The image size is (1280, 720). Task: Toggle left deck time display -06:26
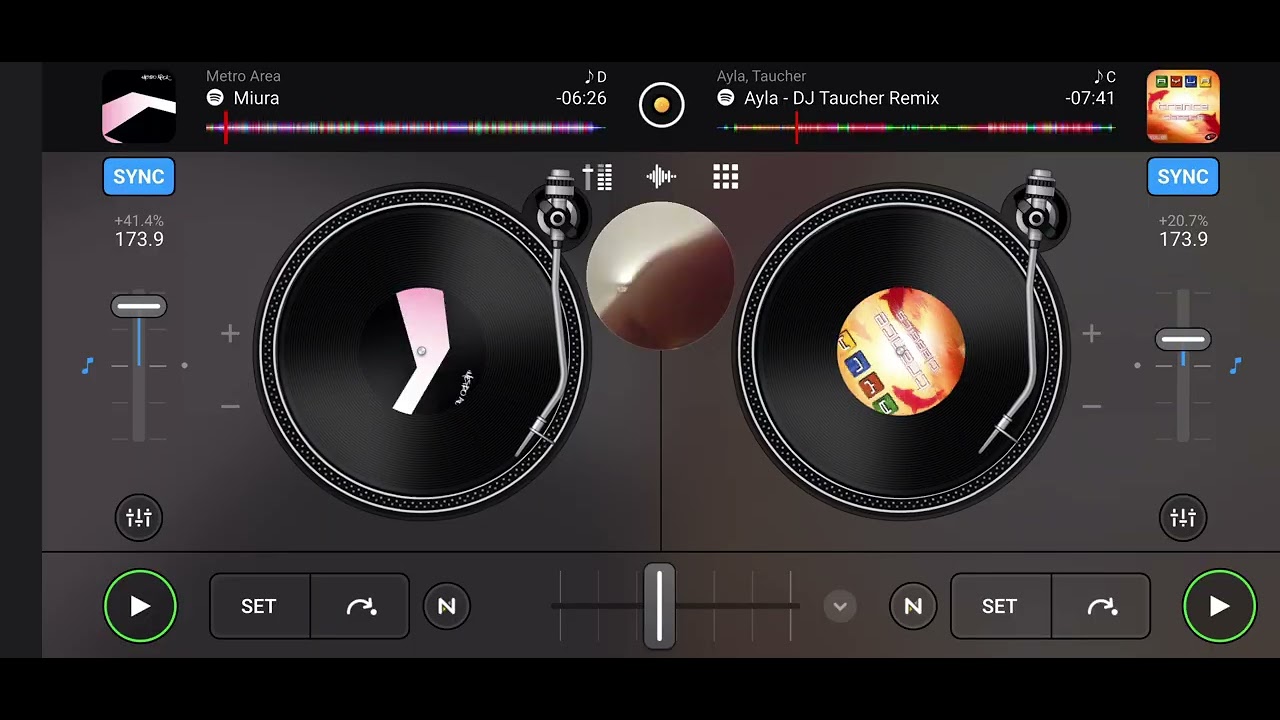[581, 98]
